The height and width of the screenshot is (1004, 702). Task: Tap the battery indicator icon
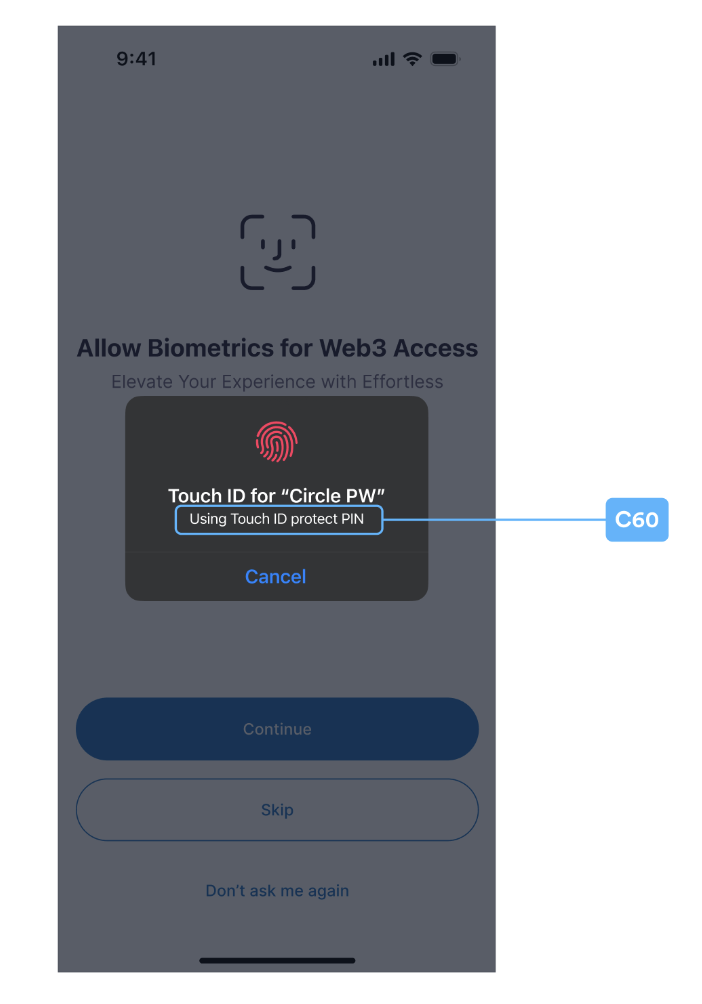(445, 59)
